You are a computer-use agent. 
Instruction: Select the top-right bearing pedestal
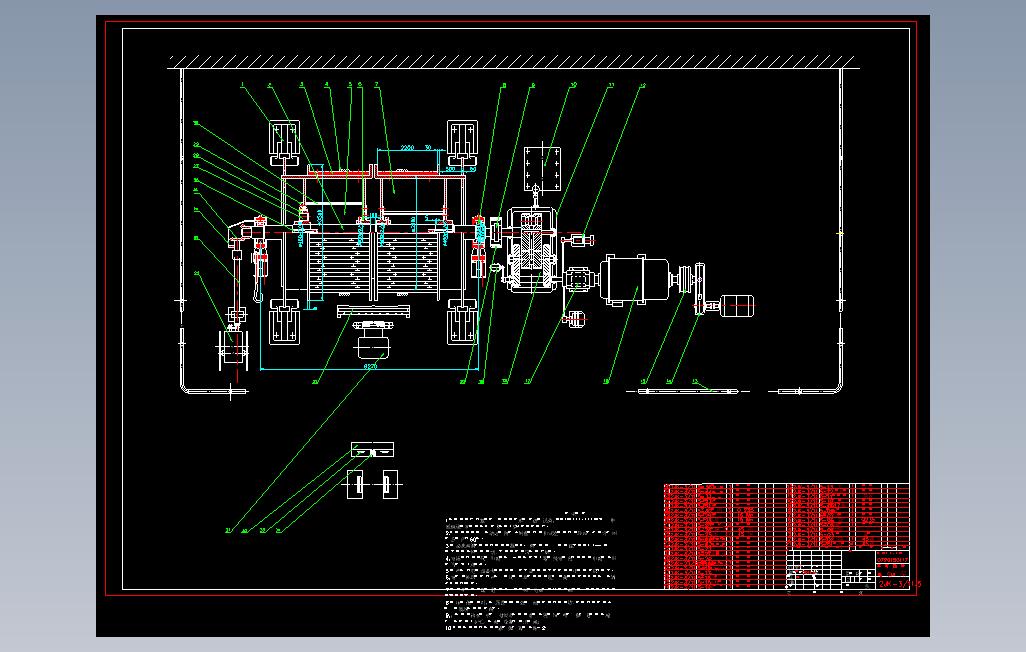[x=462, y=143]
